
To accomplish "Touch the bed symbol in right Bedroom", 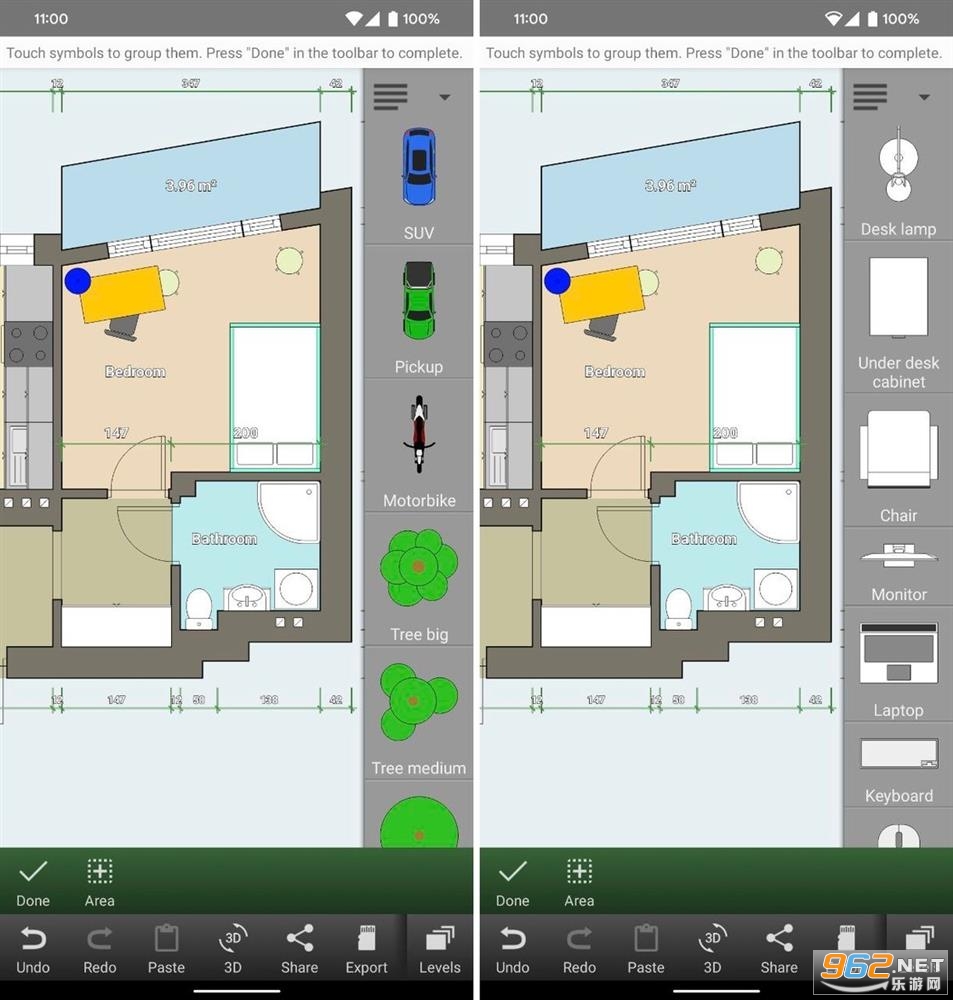I will (755, 397).
